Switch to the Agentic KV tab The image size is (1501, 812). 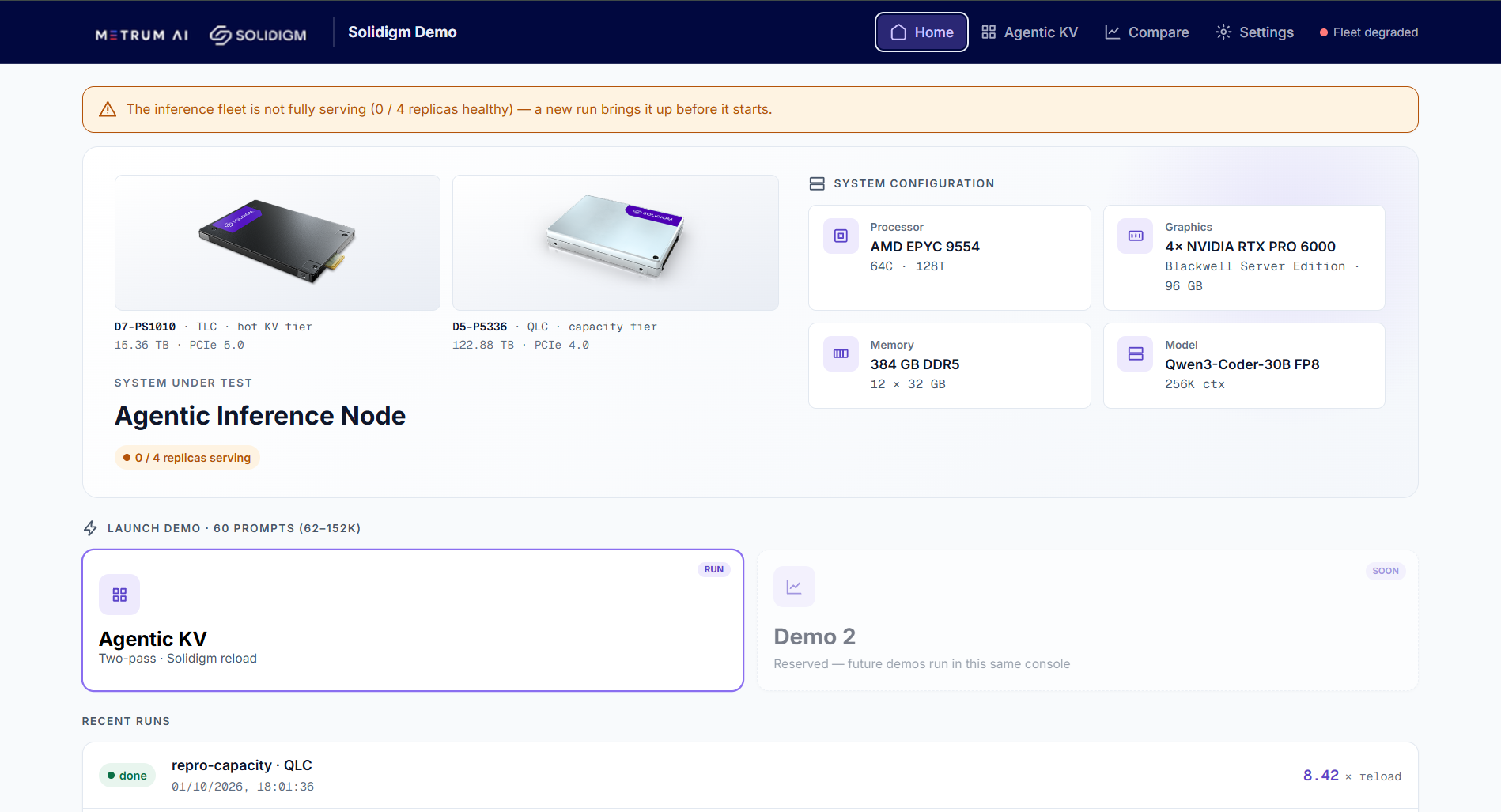1030,32
